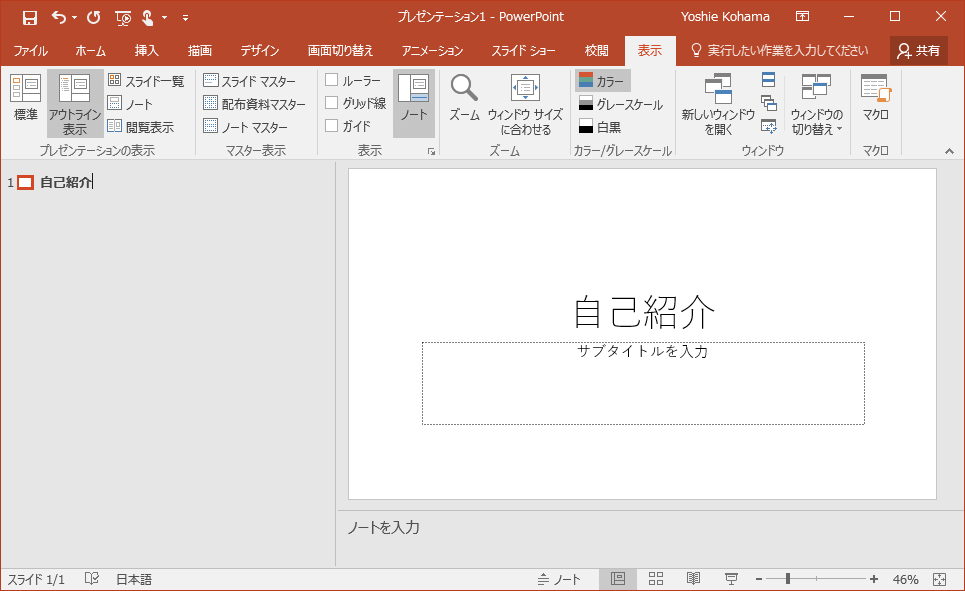Screen dimensions: 965x591
Task: Switch to the Insert (挿入) tab
Action: (147, 50)
